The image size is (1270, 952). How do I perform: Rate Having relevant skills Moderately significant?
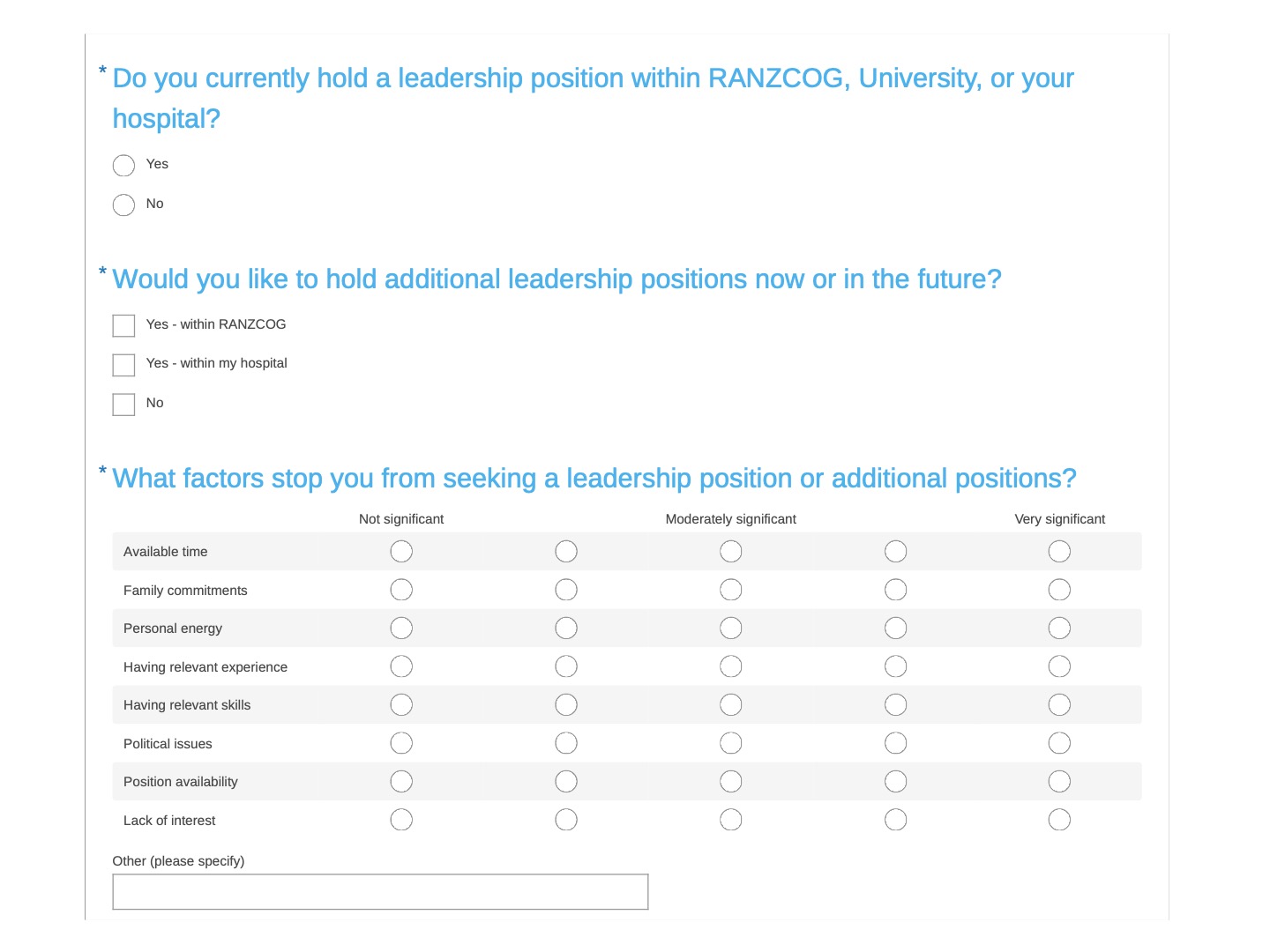(731, 705)
